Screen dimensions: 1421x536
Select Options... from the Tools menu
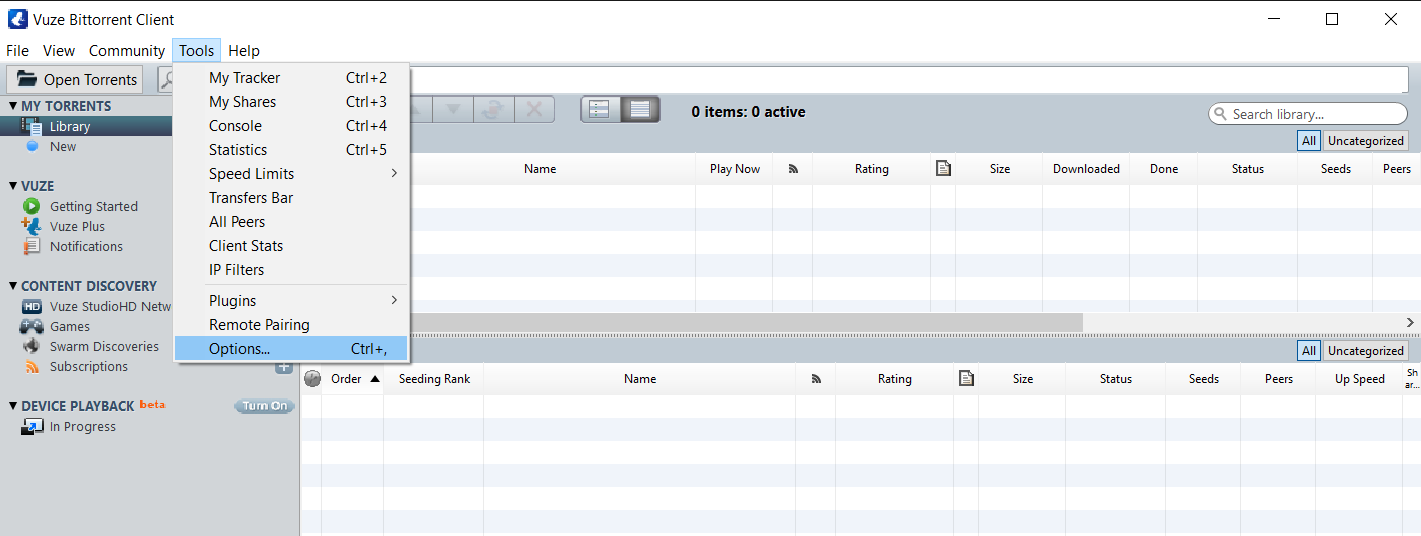(290, 349)
